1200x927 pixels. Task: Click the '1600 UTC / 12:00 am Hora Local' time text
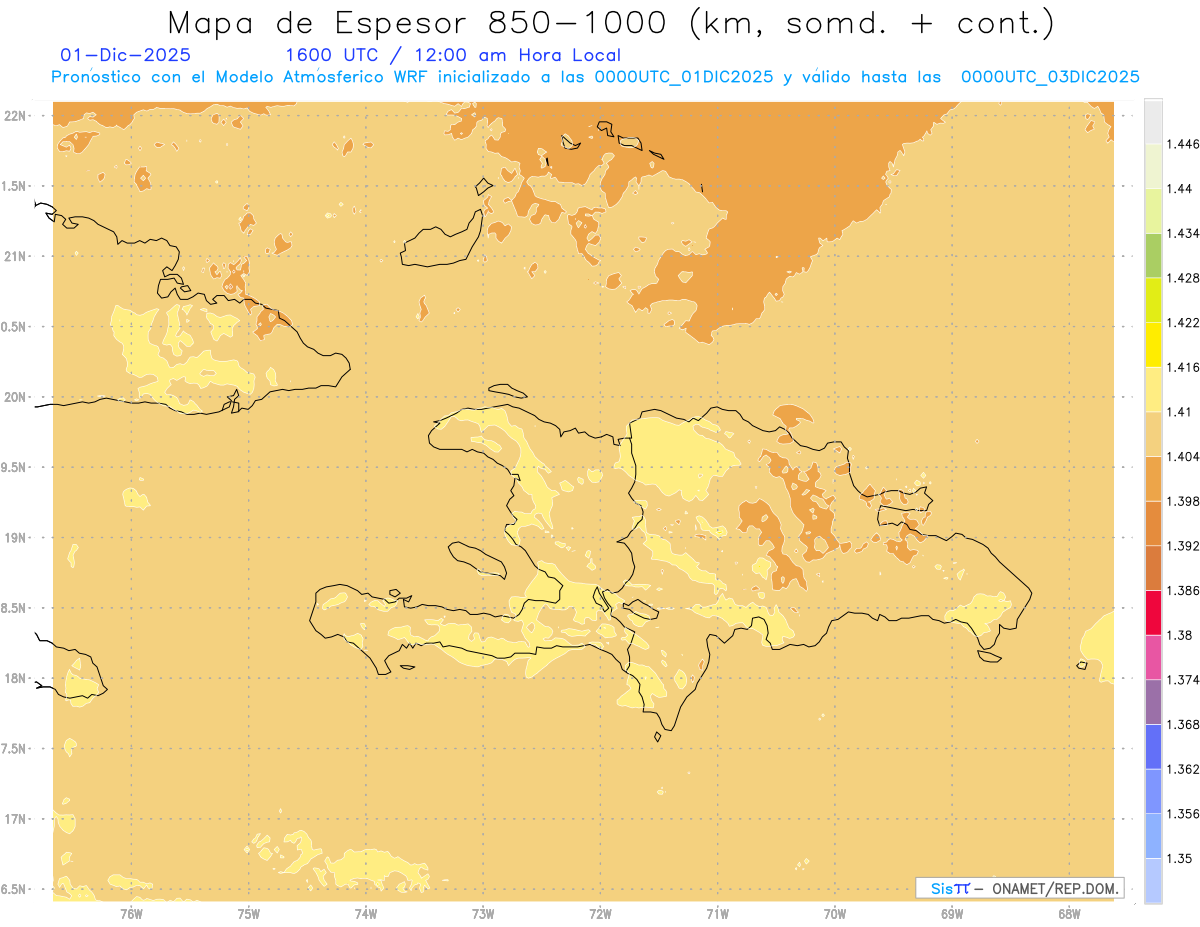pyautogui.click(x=453, y=55)
